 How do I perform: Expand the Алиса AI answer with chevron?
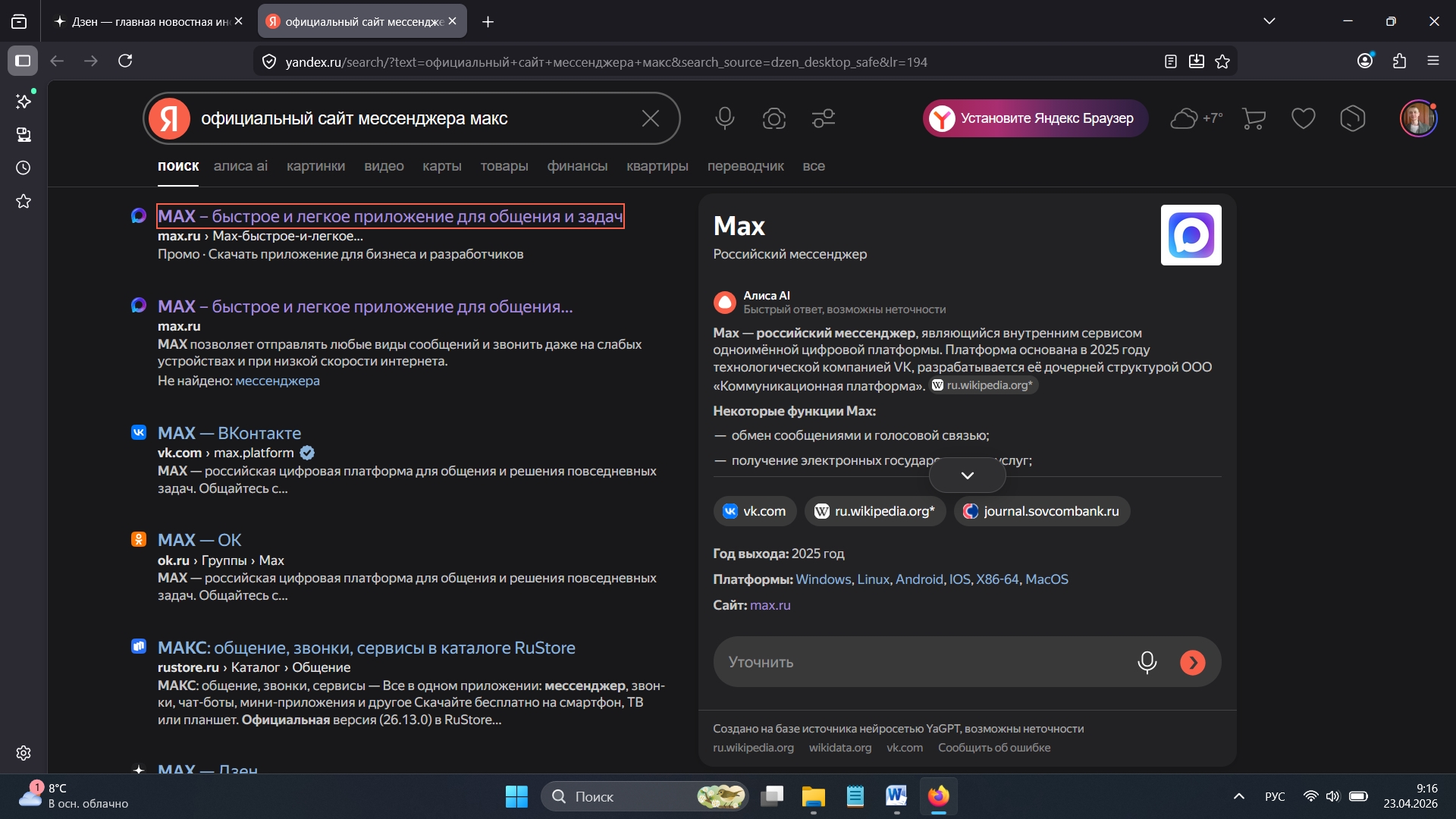tap(968, 475)
